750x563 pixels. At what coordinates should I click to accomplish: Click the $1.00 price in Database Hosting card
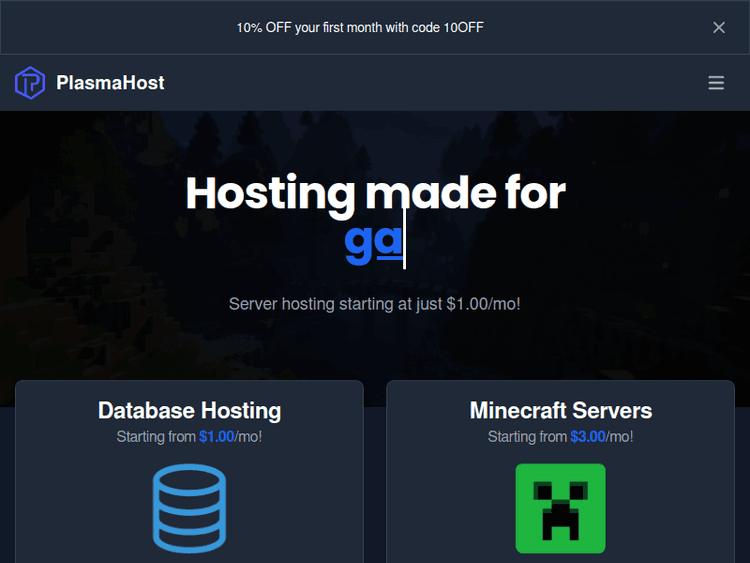[x=216, y=437]
